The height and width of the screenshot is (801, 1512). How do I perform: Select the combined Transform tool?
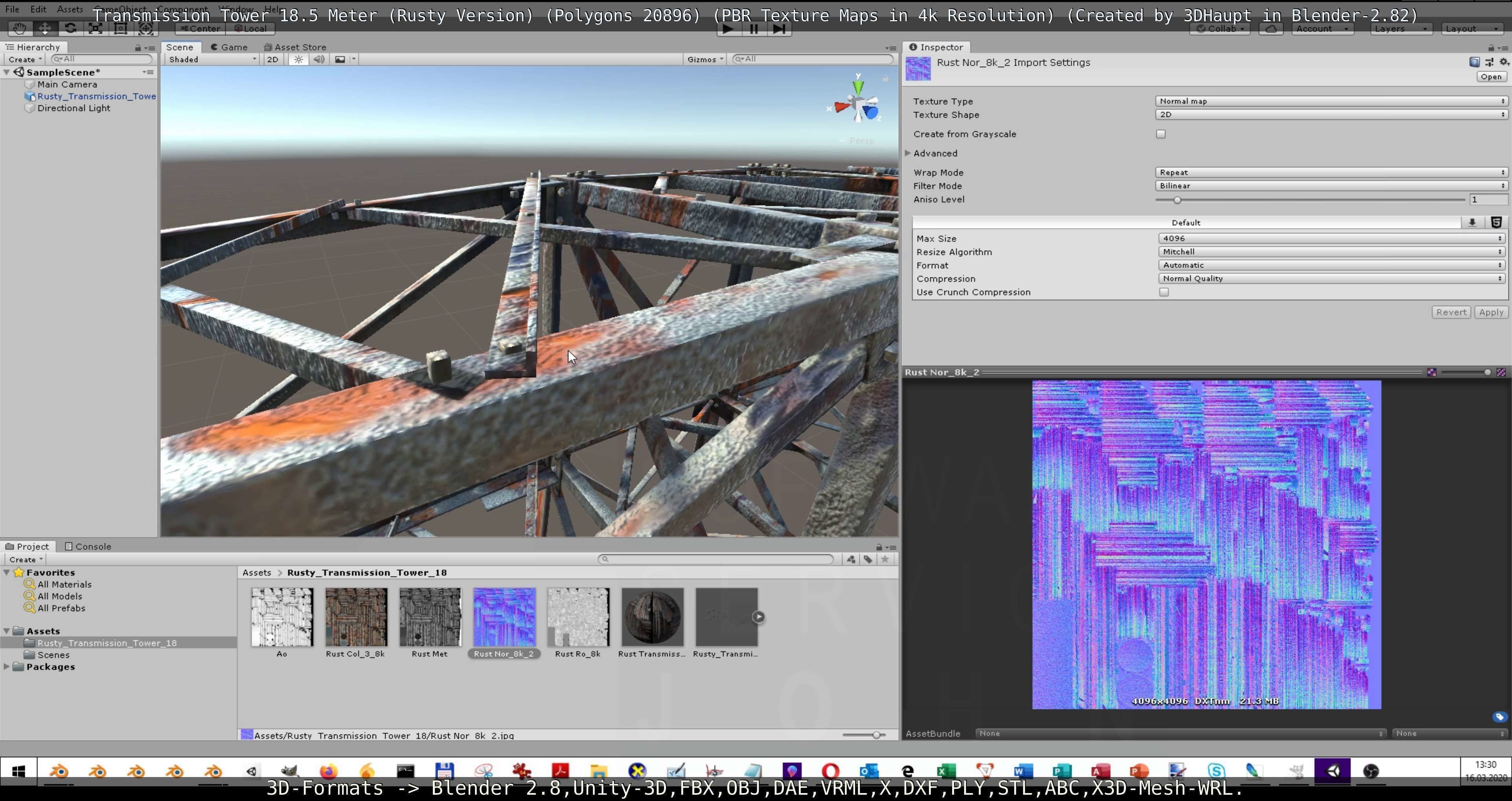(145, 28)
